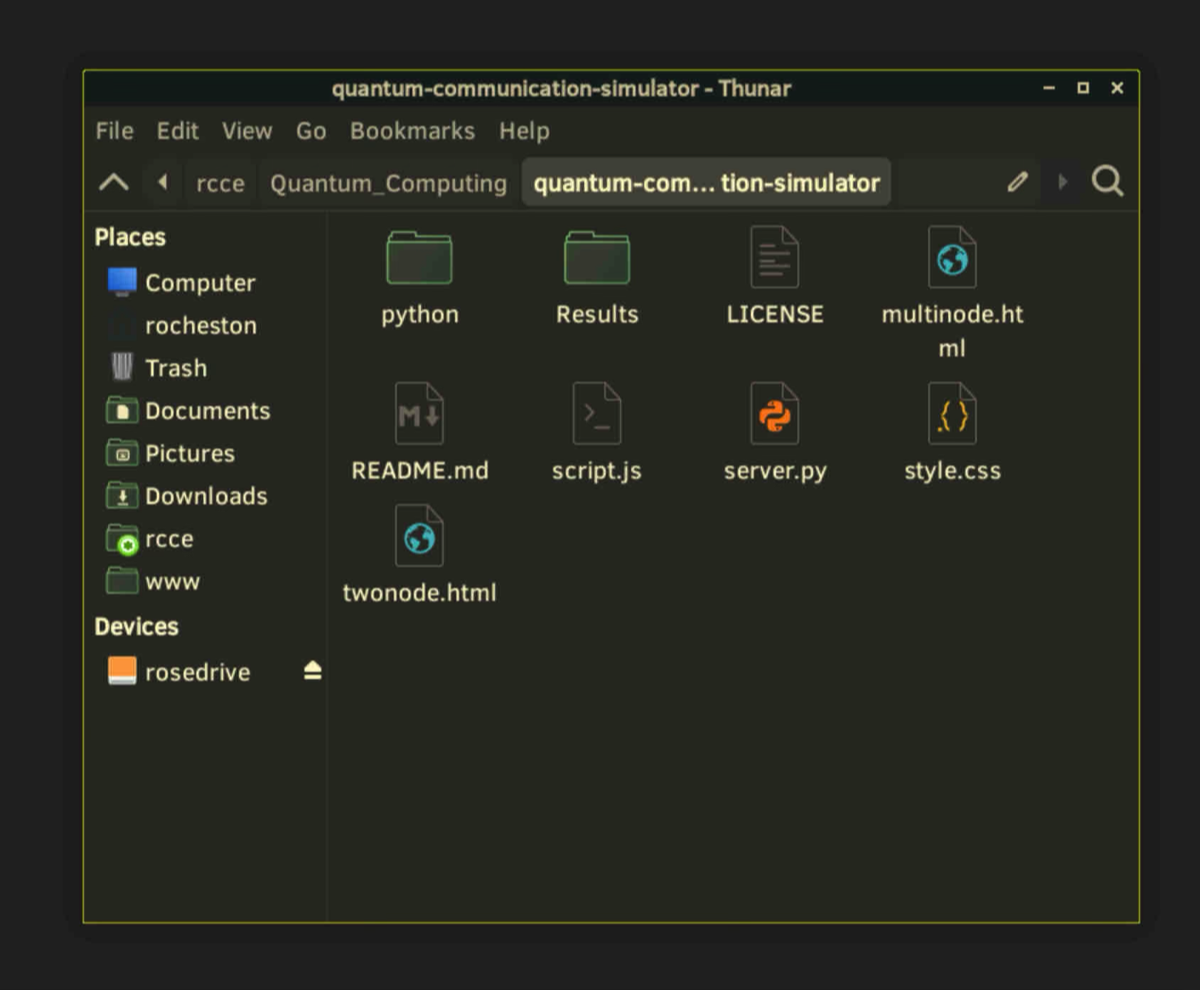Viewport: 1200px width, 990px height.
Task: Click the rcce path bar button
Action: click(x=220, y=183)
